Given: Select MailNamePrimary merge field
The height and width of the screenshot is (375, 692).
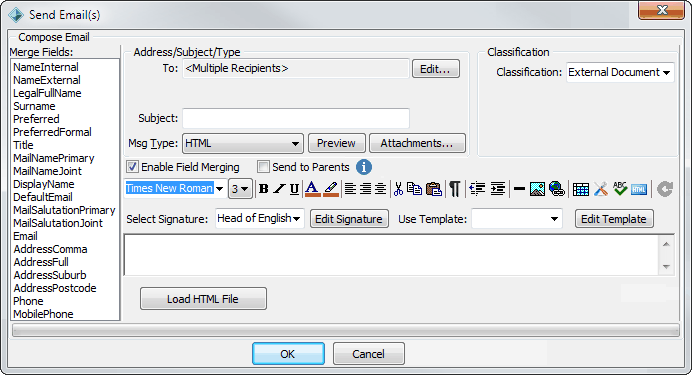Looking at the screenshot, I should tap(54, 158).
